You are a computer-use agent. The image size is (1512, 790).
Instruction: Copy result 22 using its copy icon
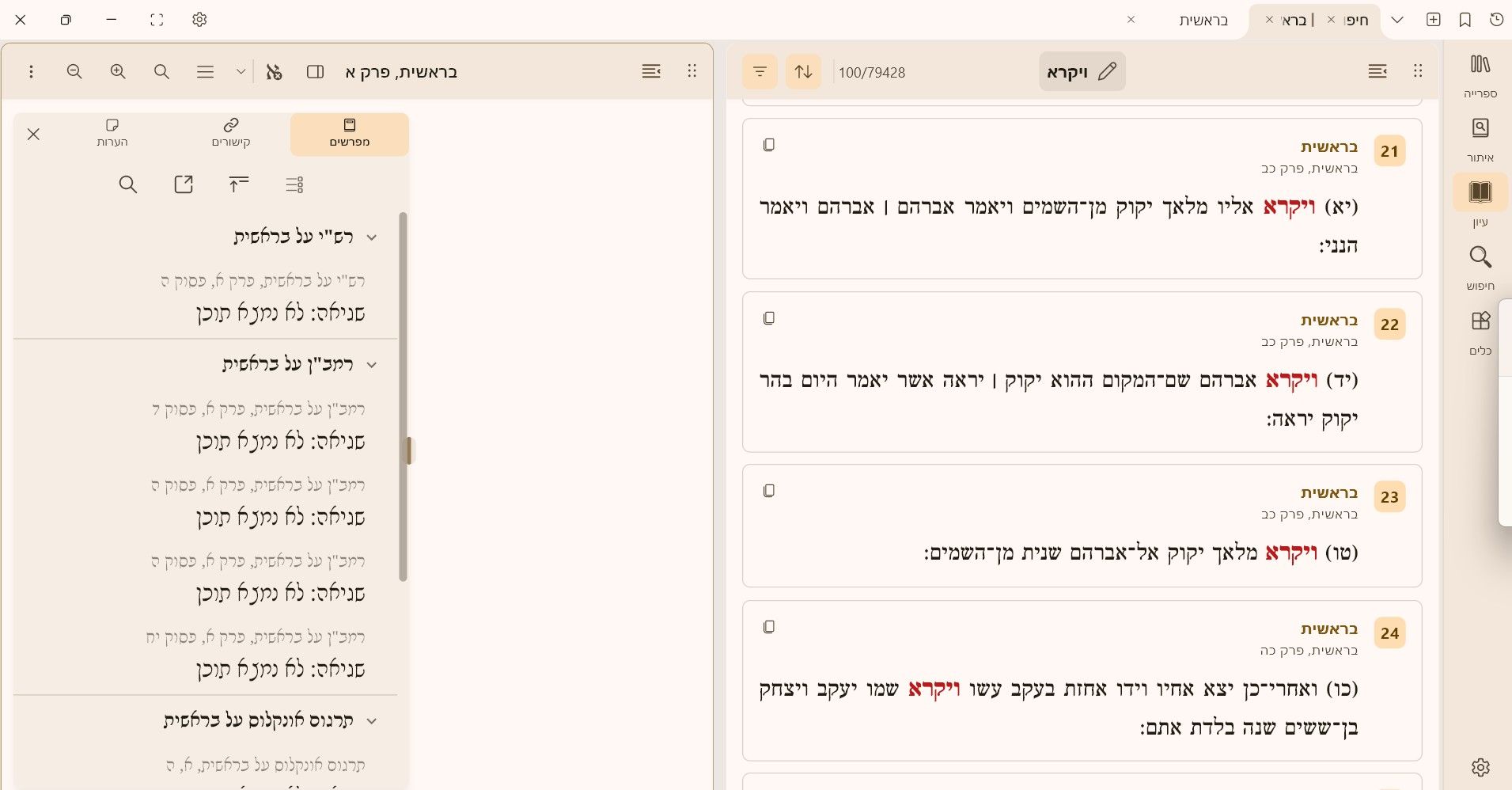click(x=768, y=318)
